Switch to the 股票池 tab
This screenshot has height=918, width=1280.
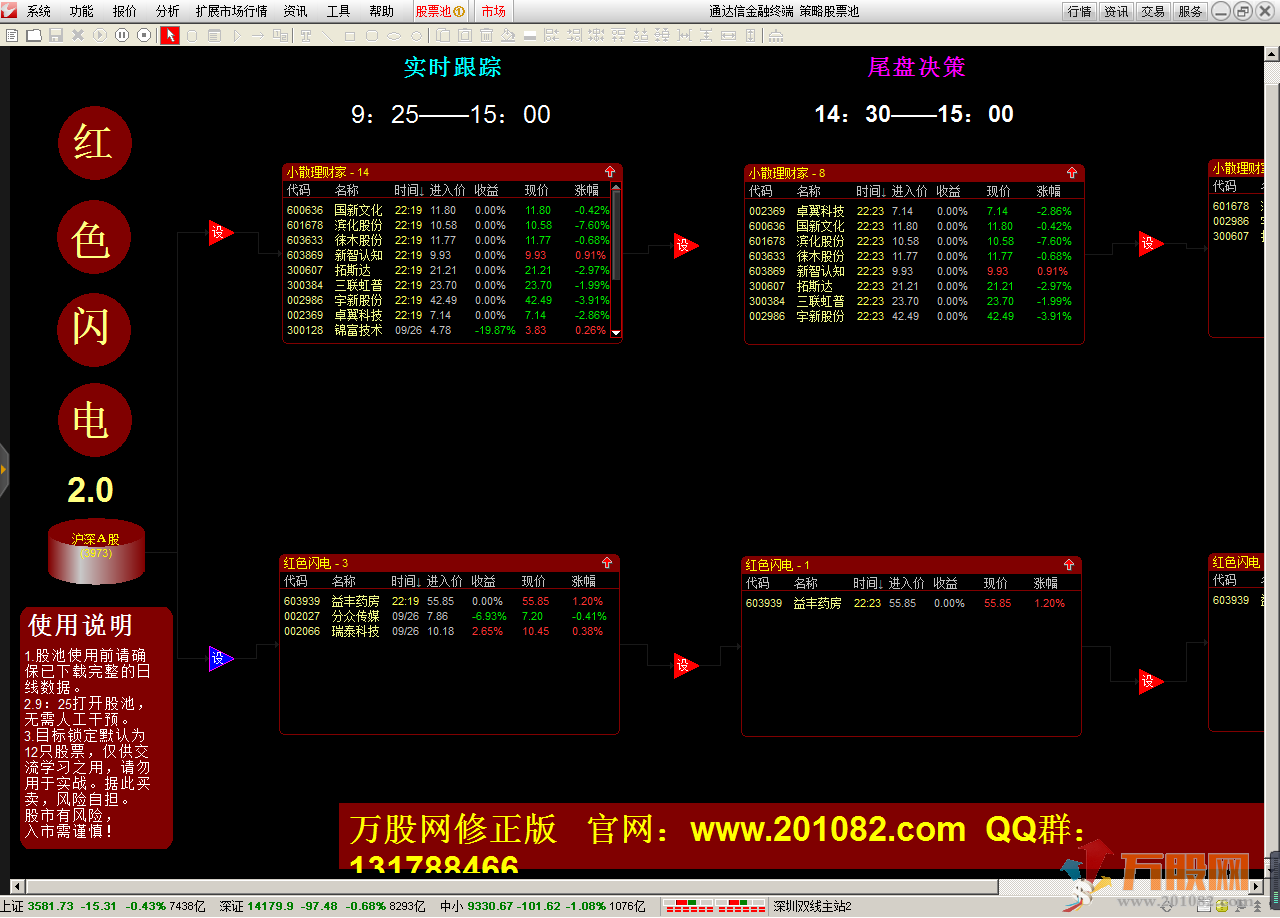click(x=440, y=12)
